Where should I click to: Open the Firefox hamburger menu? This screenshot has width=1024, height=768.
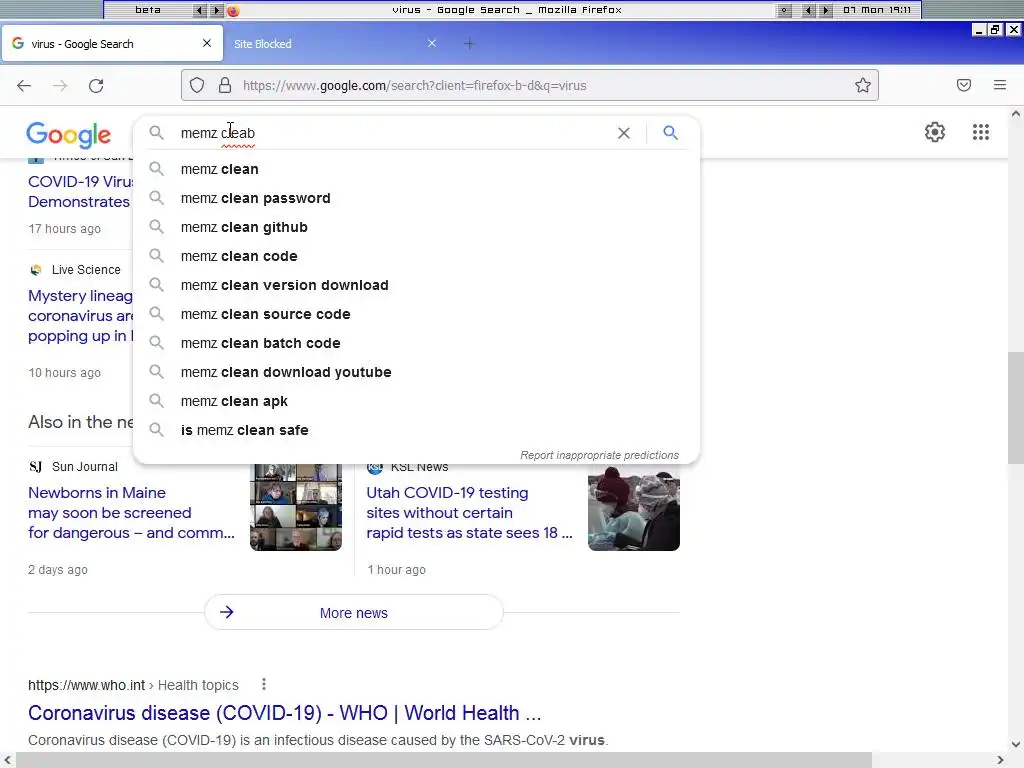[1000, 85]
